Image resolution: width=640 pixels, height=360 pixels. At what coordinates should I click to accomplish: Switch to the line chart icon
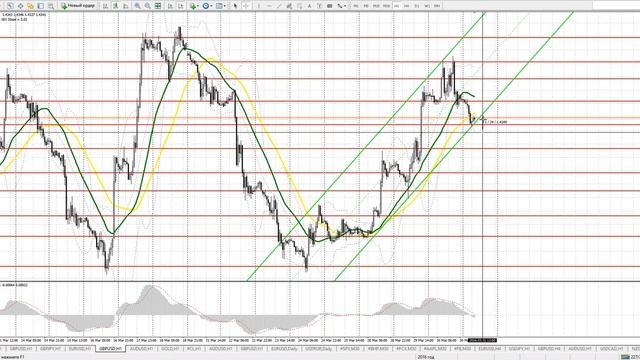[126, 6]
